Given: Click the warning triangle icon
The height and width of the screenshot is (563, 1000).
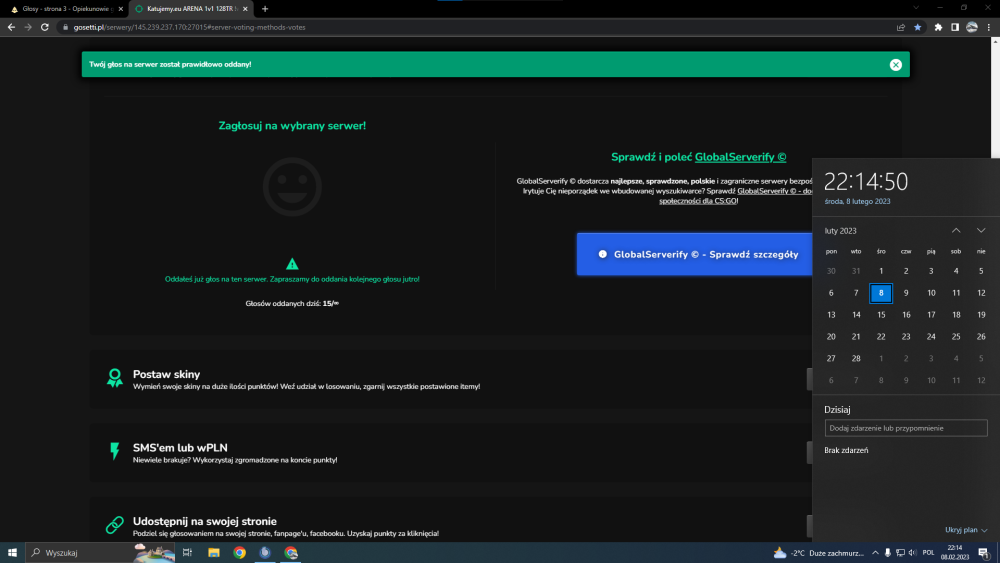Looking at the screenshot, I should (292, 264).
